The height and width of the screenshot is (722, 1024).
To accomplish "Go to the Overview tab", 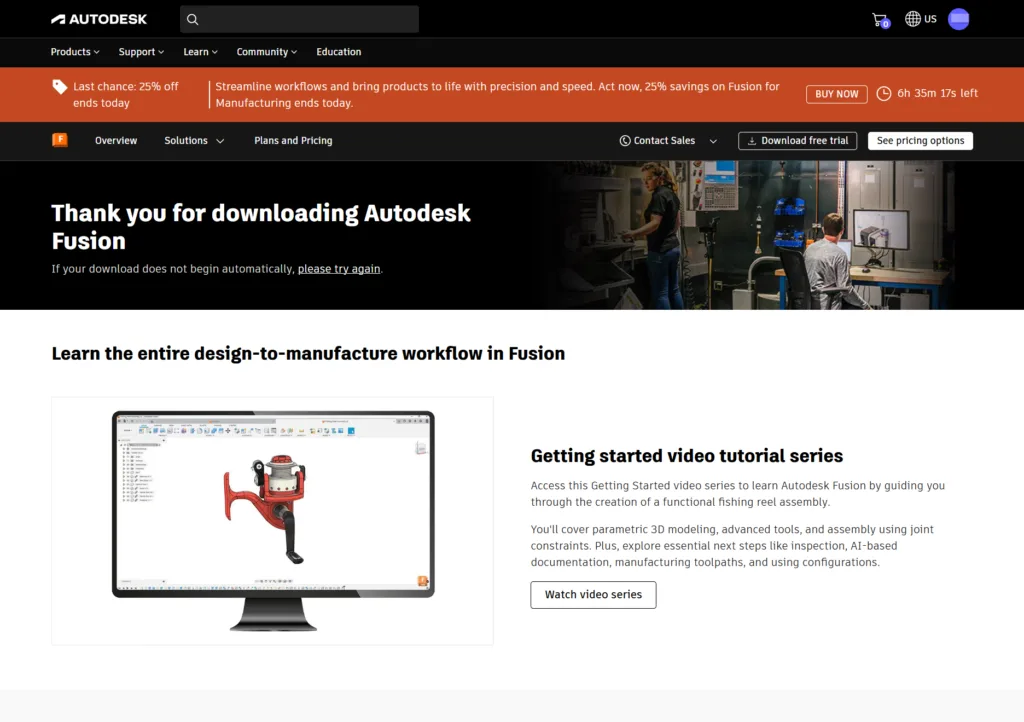I will [116, 140].
